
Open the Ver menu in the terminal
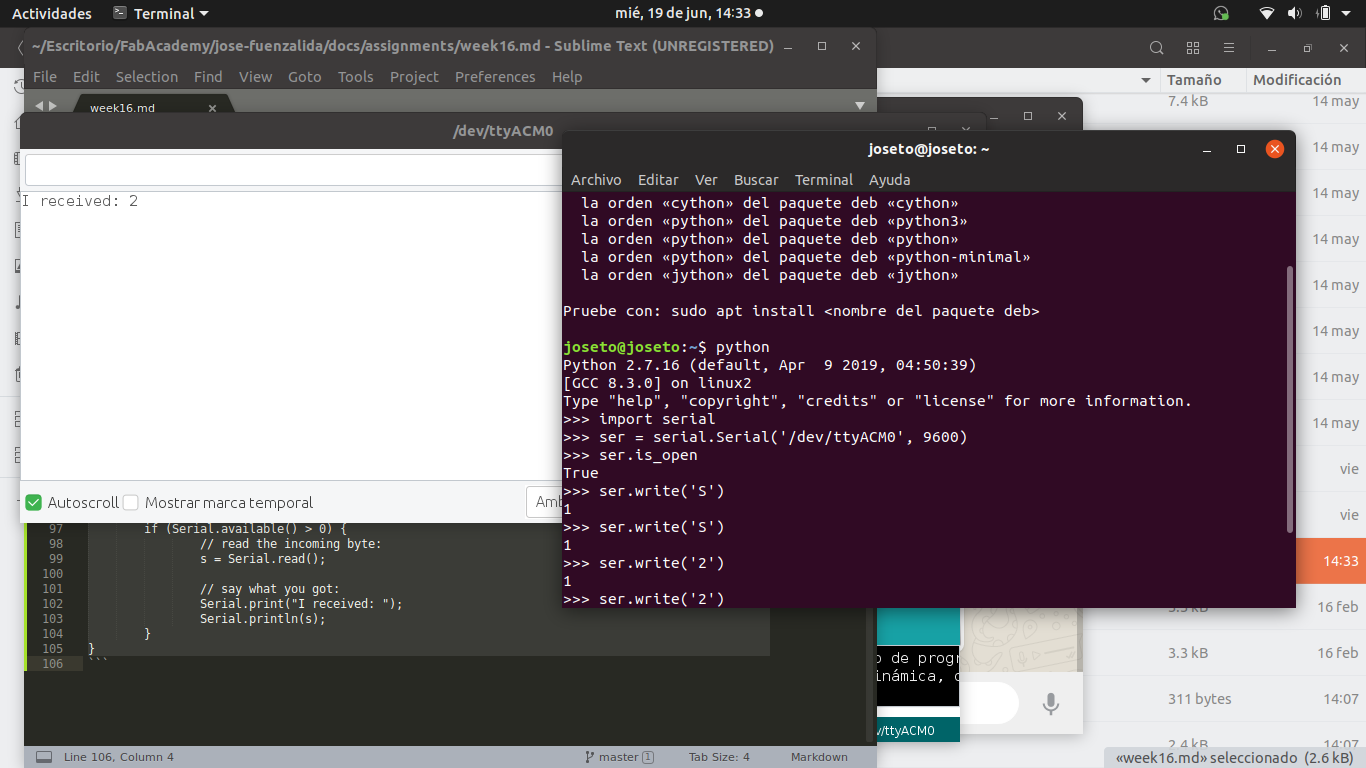pos(706,180)
